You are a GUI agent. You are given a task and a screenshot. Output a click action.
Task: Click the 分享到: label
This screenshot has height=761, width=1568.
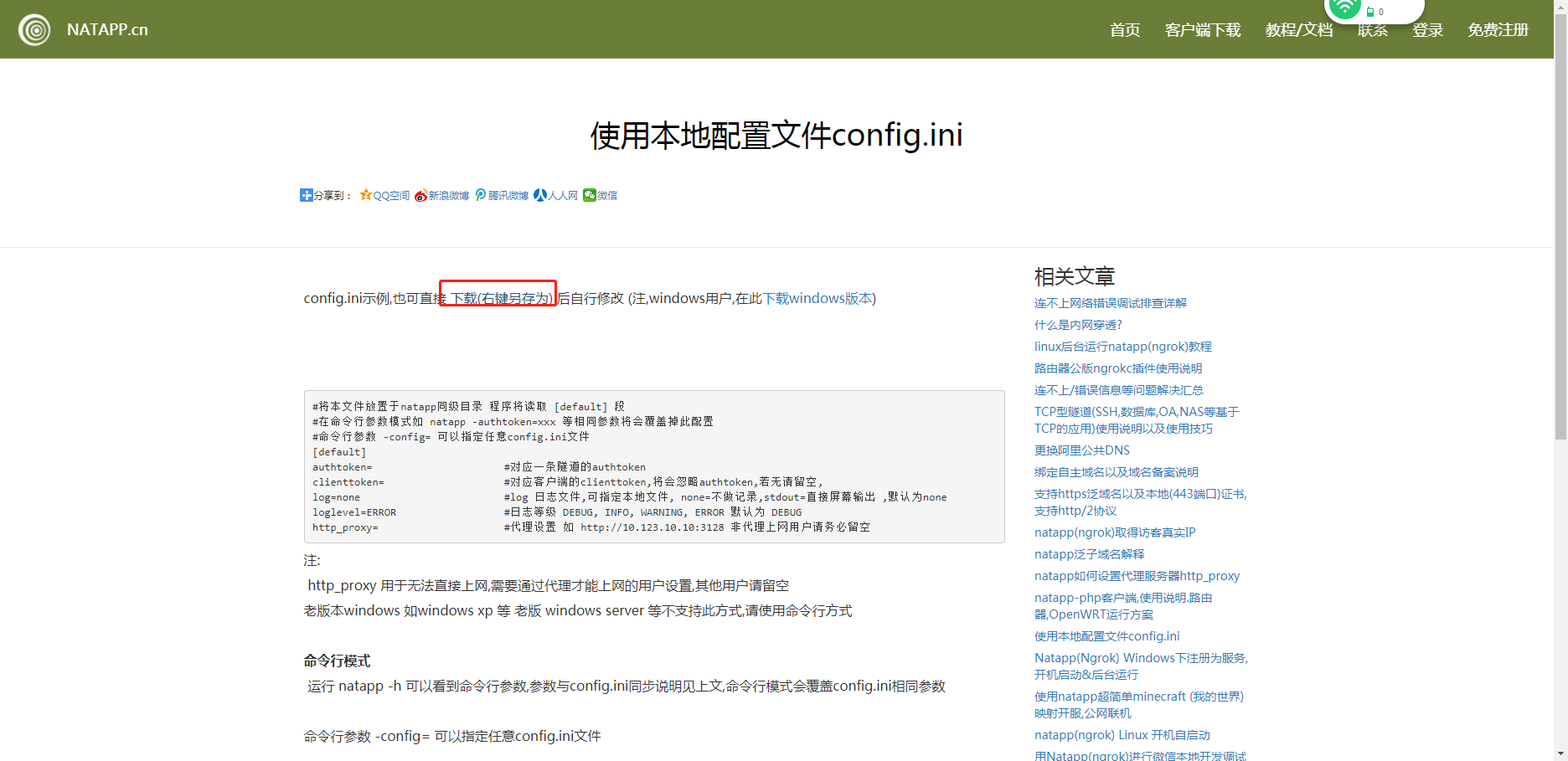click(x=333, y=196)
